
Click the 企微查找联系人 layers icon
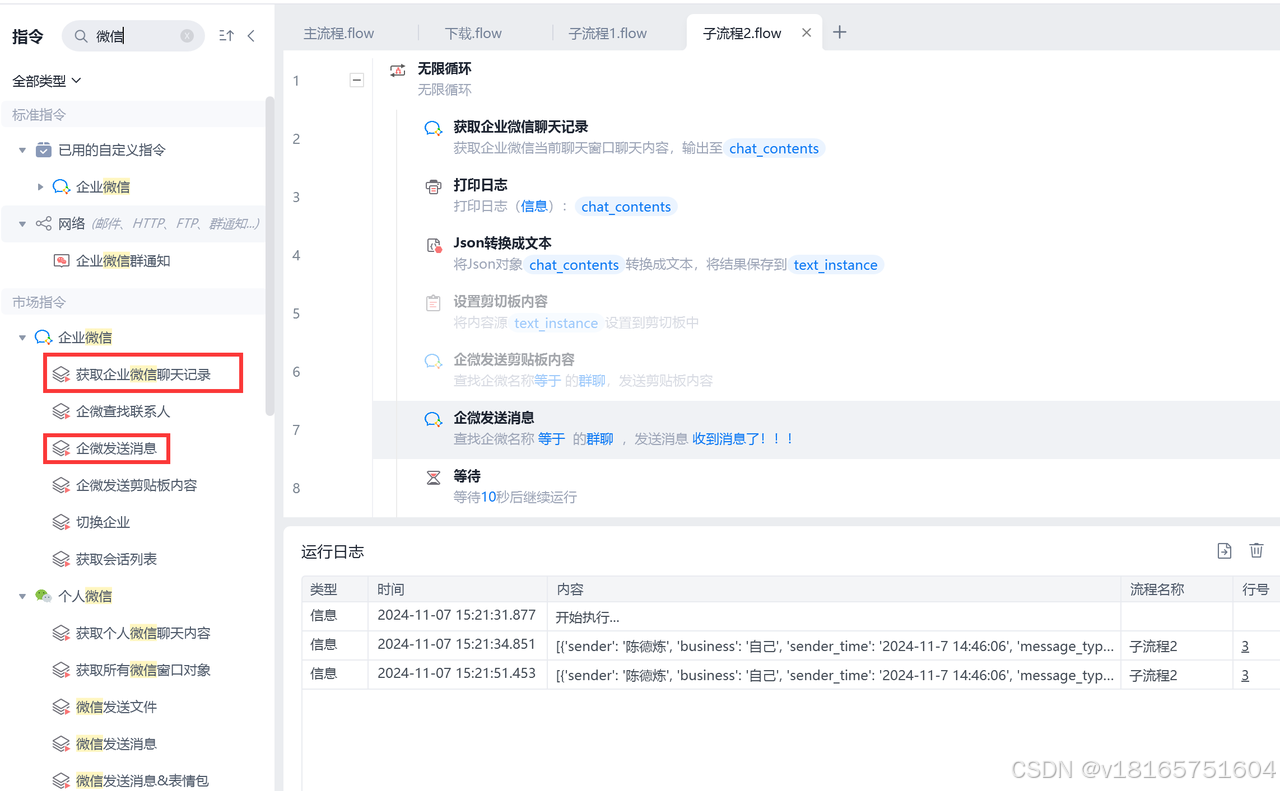pos(61,412)
